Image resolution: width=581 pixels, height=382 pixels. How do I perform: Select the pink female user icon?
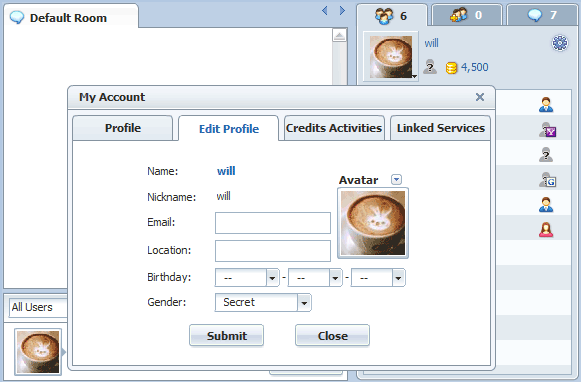click(x=546, y=230)
